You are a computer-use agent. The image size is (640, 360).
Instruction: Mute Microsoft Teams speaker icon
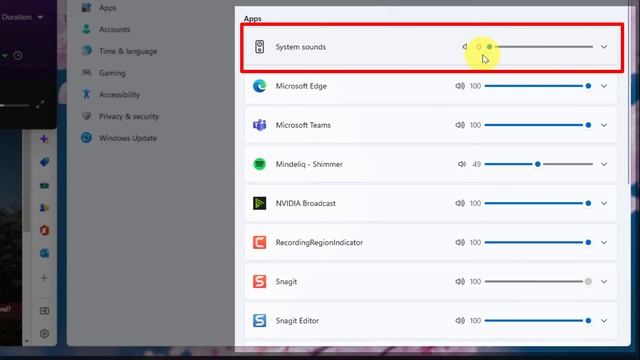point(460,125)
